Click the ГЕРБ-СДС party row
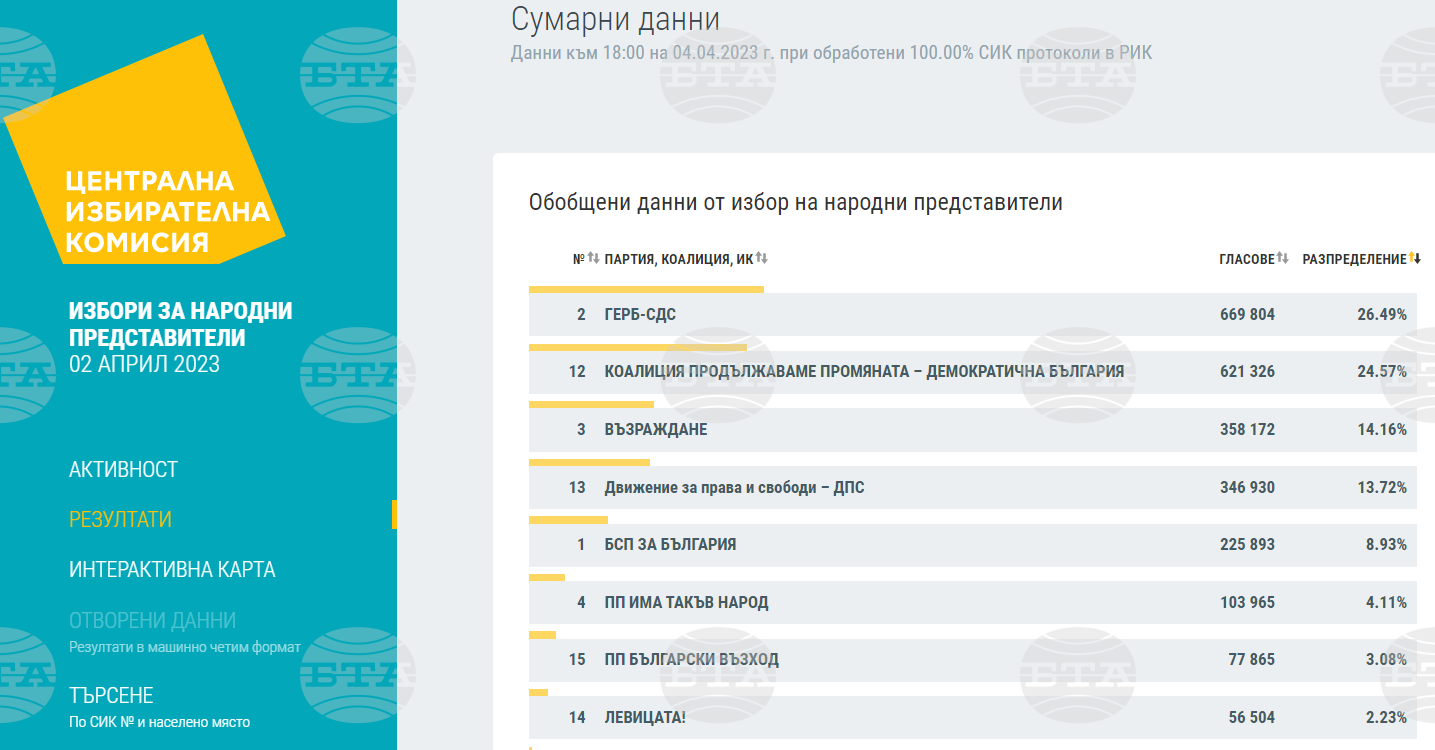The width and height of the screenshot is (1435, 750). click(640, 314)
